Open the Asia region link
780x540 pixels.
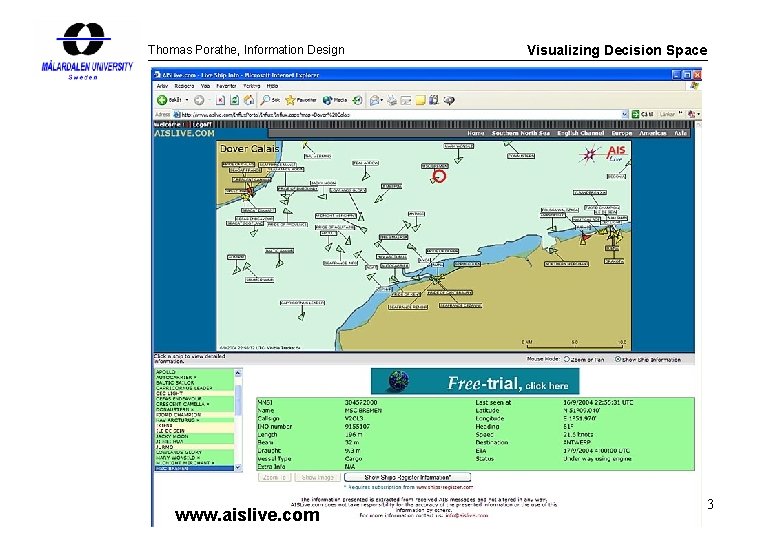(x=681, y=133)
